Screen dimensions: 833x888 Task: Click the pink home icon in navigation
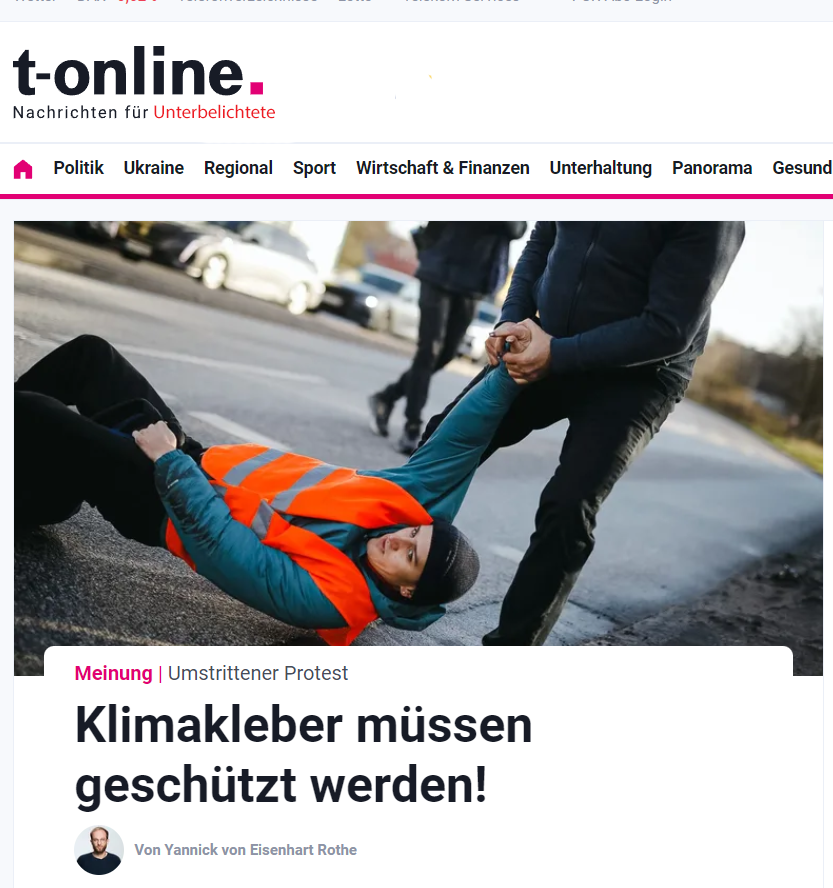point(23,169)
